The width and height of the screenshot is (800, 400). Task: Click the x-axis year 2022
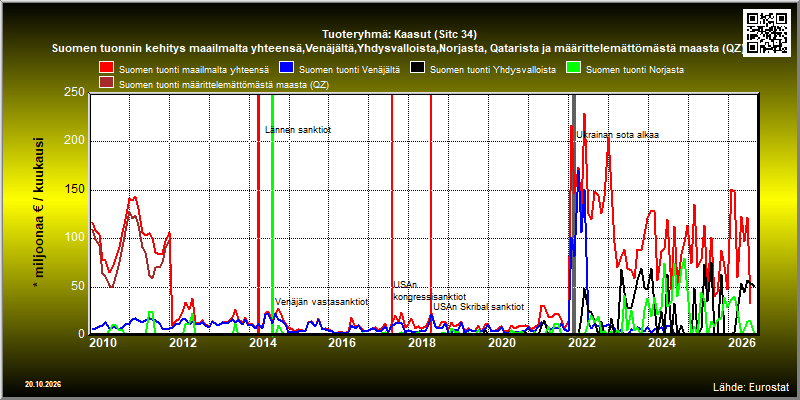pos(582,342)
